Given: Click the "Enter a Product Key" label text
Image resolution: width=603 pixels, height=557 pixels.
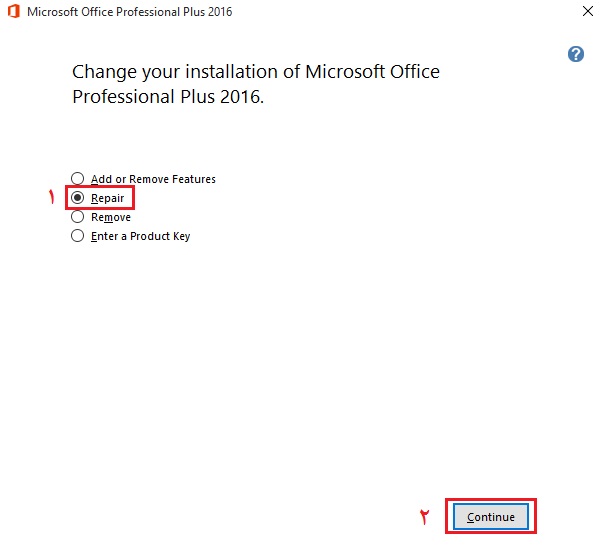Looking at the screenshot, I should coord(140,236).
